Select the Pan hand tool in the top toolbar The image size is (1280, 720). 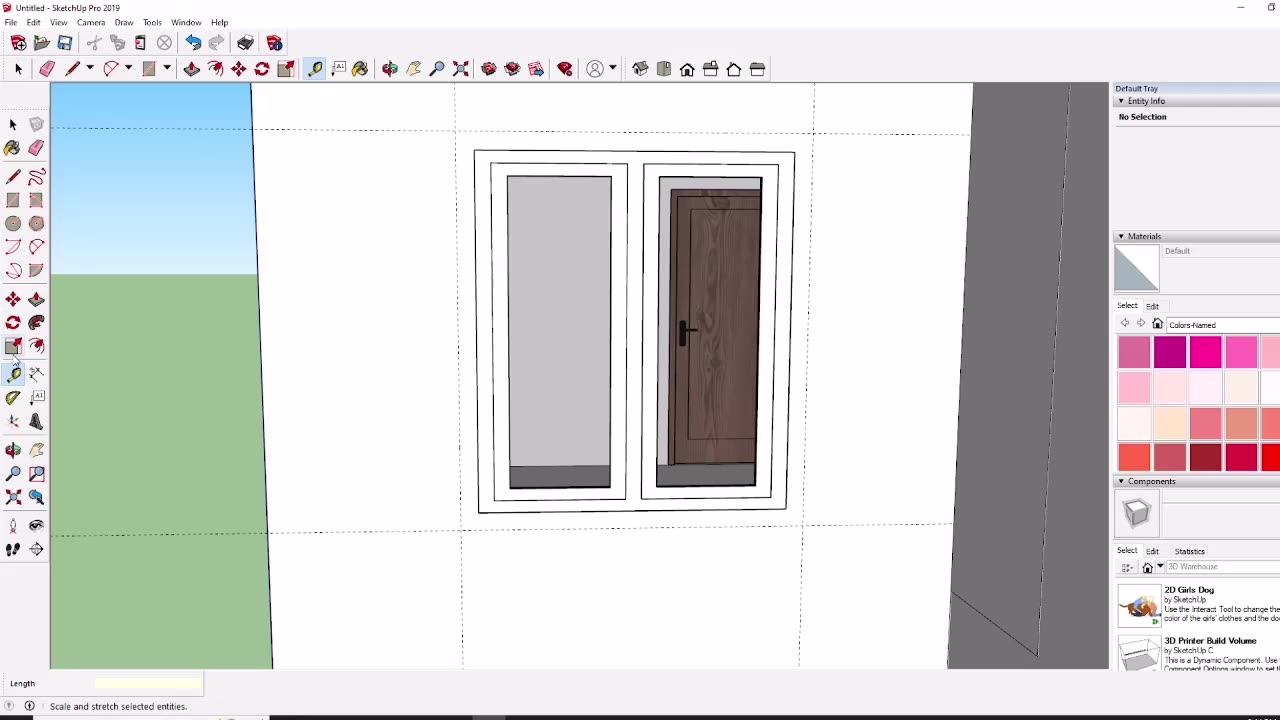[413, 69]
